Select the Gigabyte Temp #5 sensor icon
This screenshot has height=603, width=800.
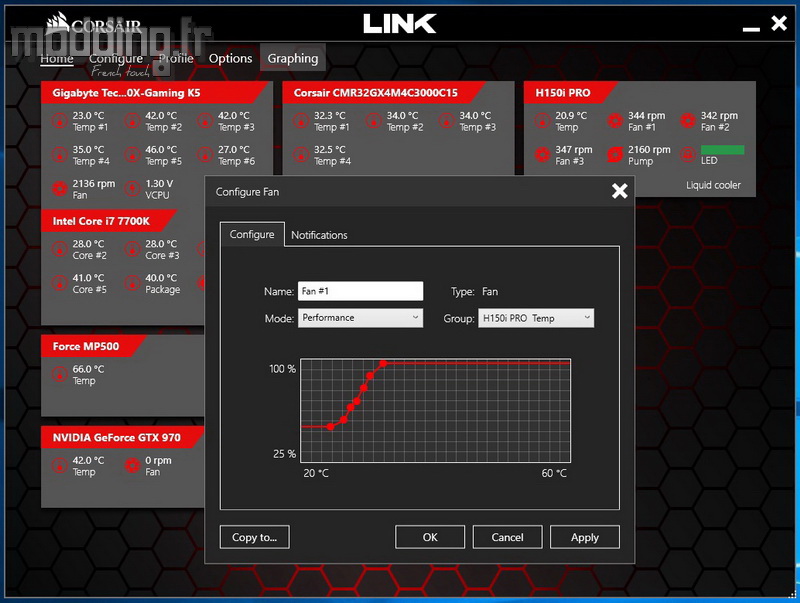tap(133, 155)
